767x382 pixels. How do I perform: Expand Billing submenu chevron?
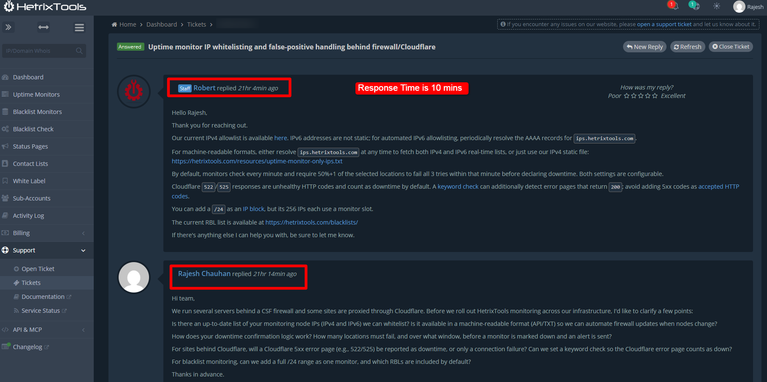[83, 233]
